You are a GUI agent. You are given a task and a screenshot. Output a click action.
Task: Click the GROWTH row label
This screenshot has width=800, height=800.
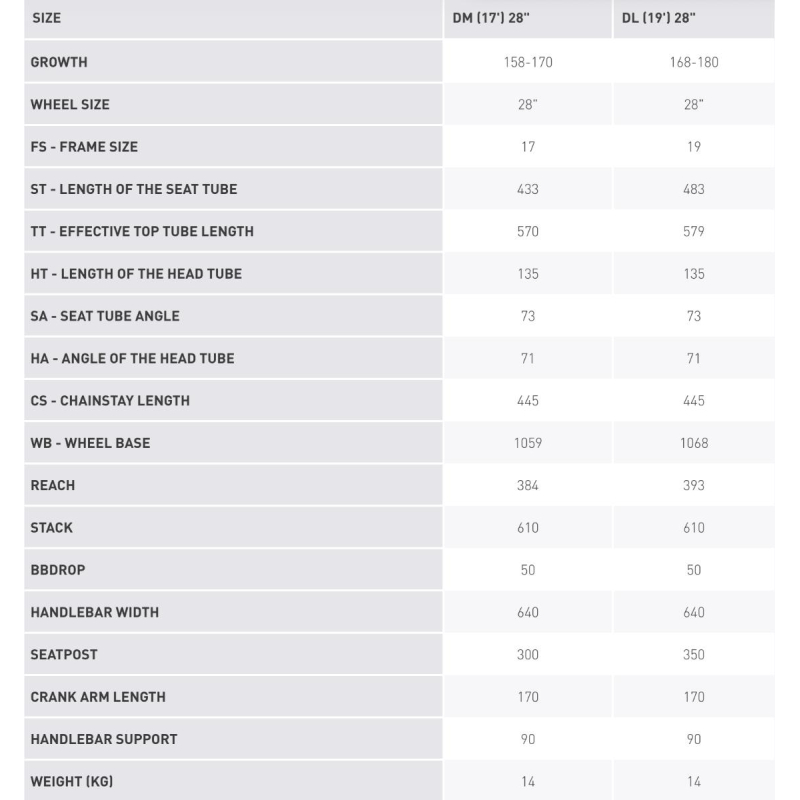(59, 62)
